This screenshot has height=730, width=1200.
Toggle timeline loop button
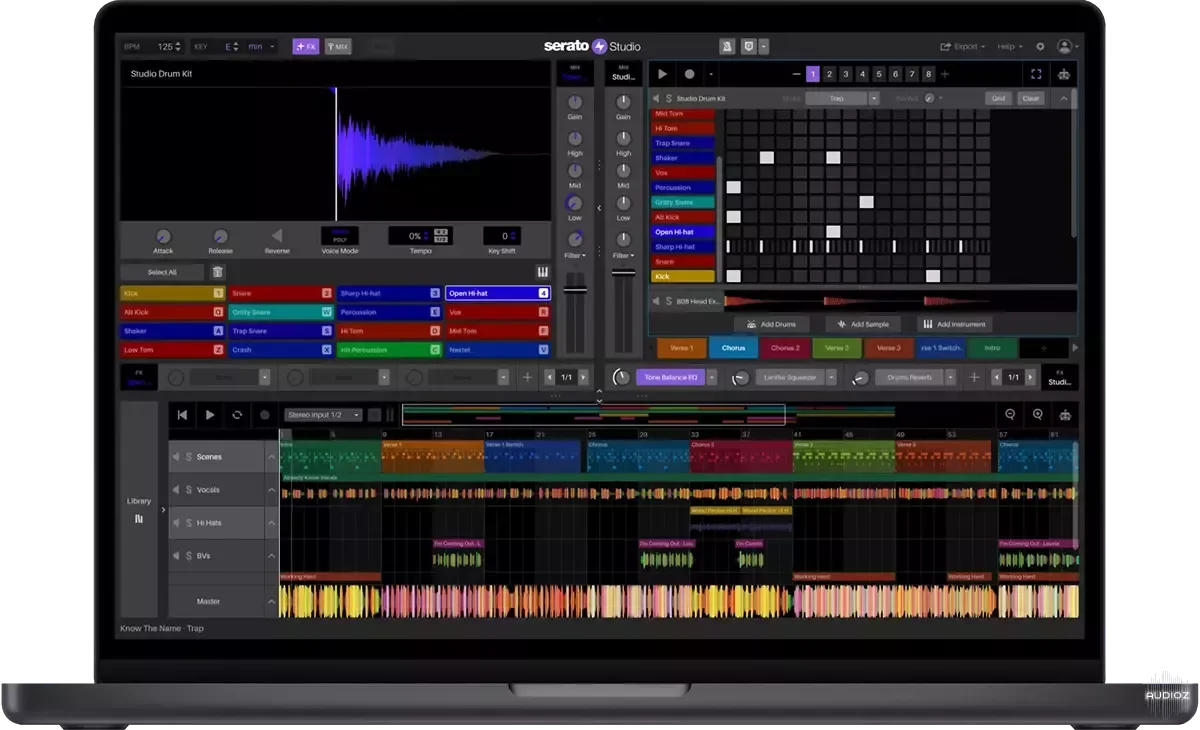point(237,415)
